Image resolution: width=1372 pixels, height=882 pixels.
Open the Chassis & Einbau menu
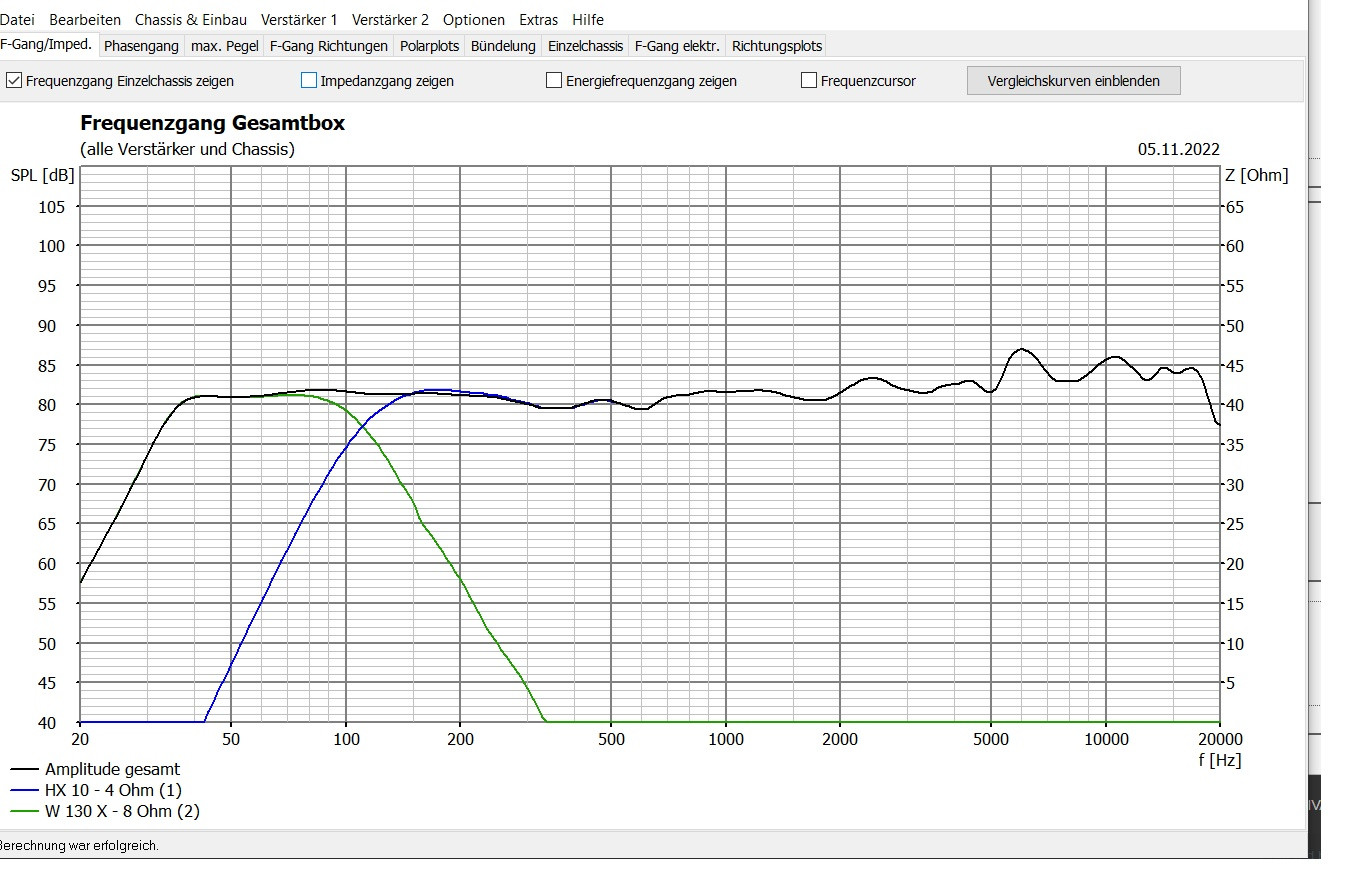click(x=191, y=19)
